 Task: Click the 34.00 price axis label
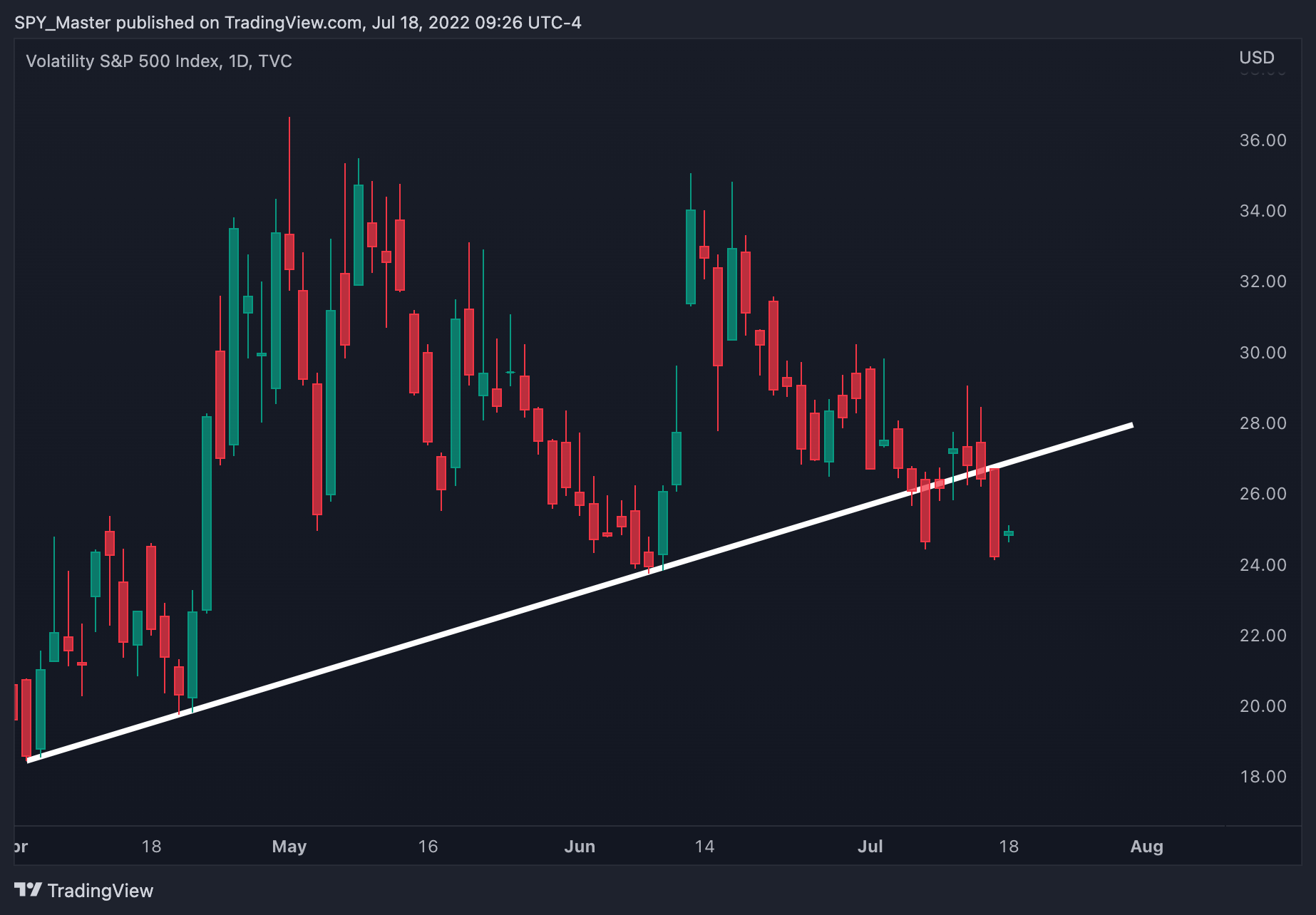click(x=1263, y=211)
